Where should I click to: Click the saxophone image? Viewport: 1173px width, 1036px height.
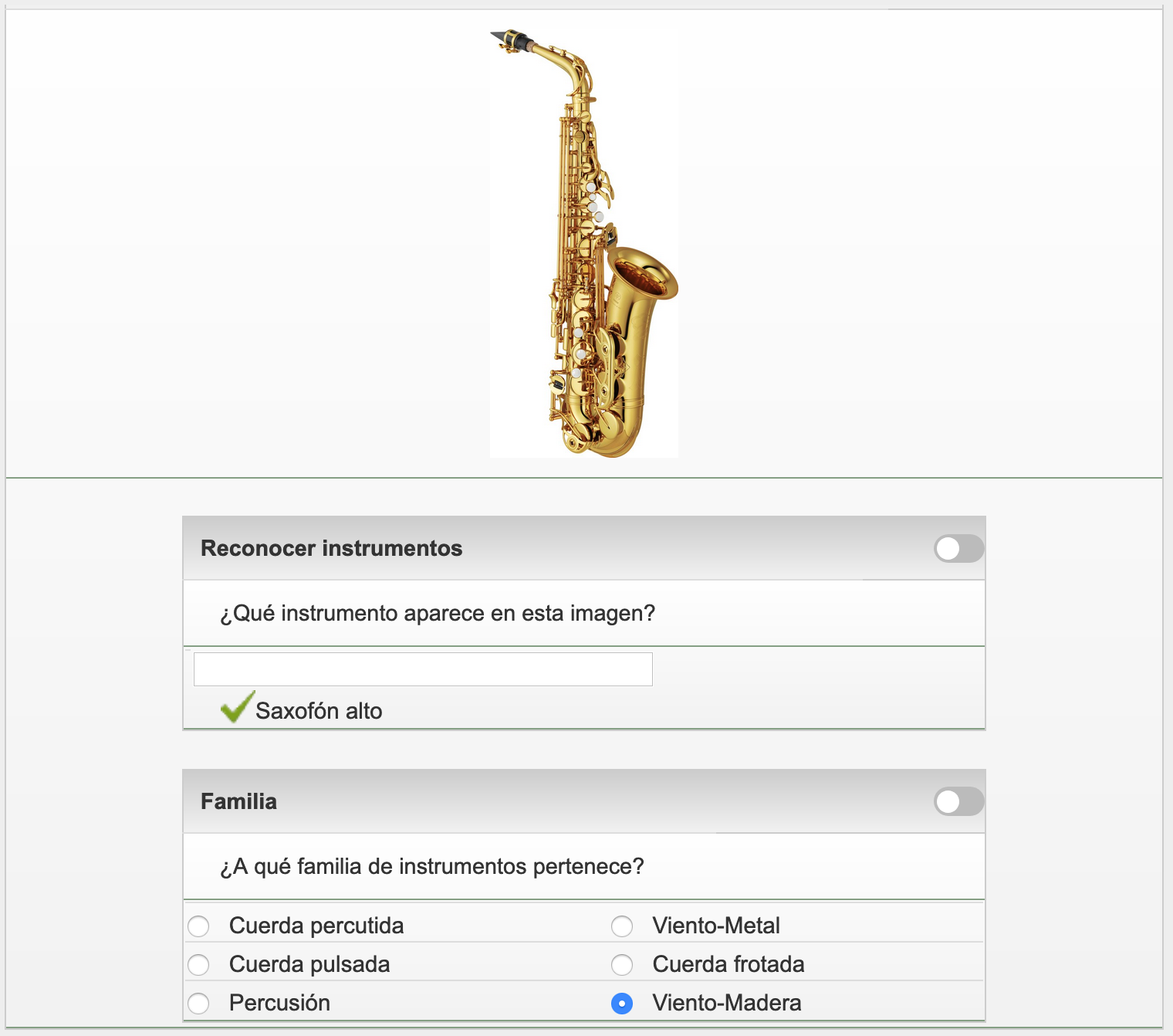(584, 243)
